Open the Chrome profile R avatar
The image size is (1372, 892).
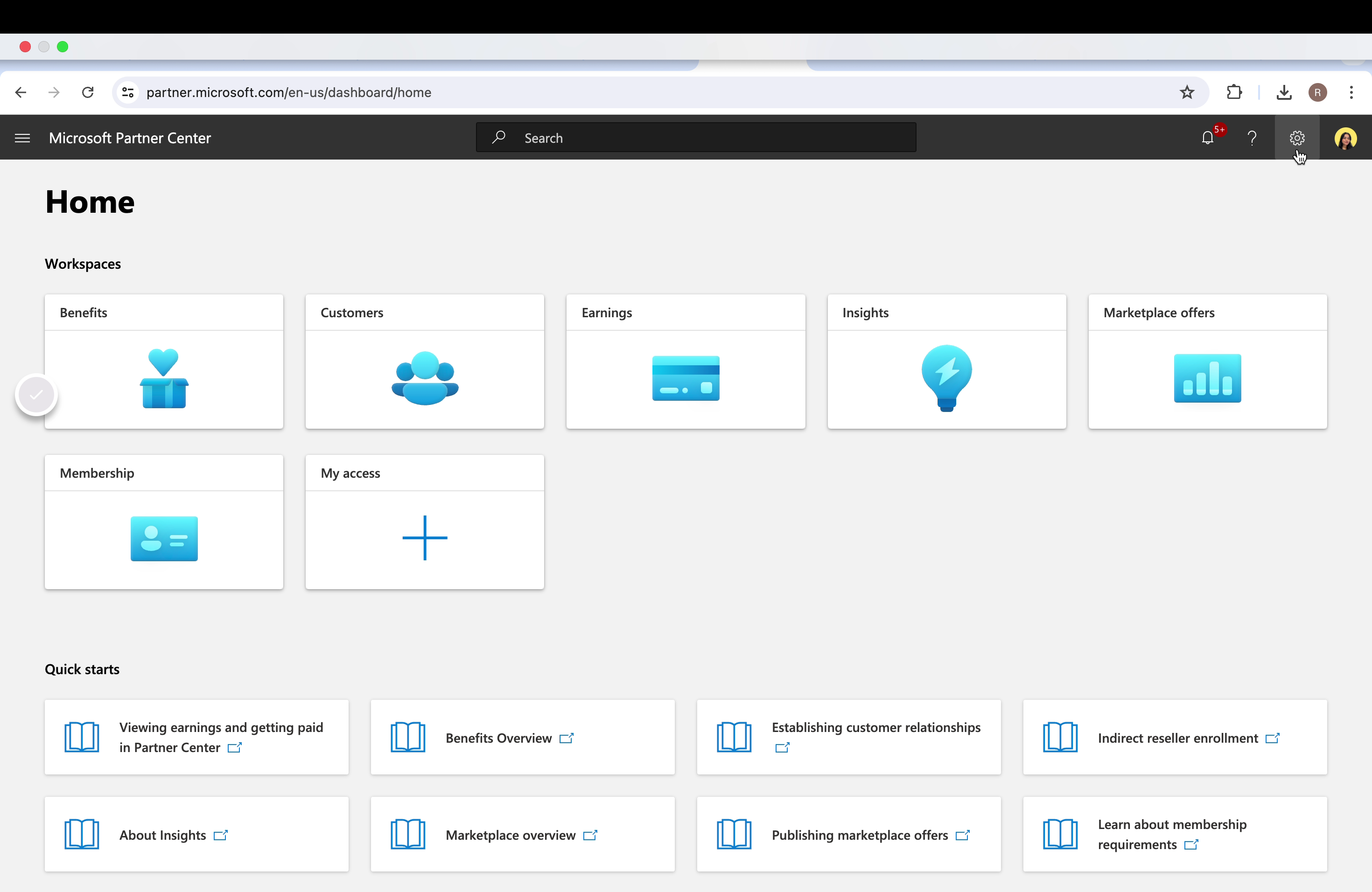click(x=1317, y=92)
